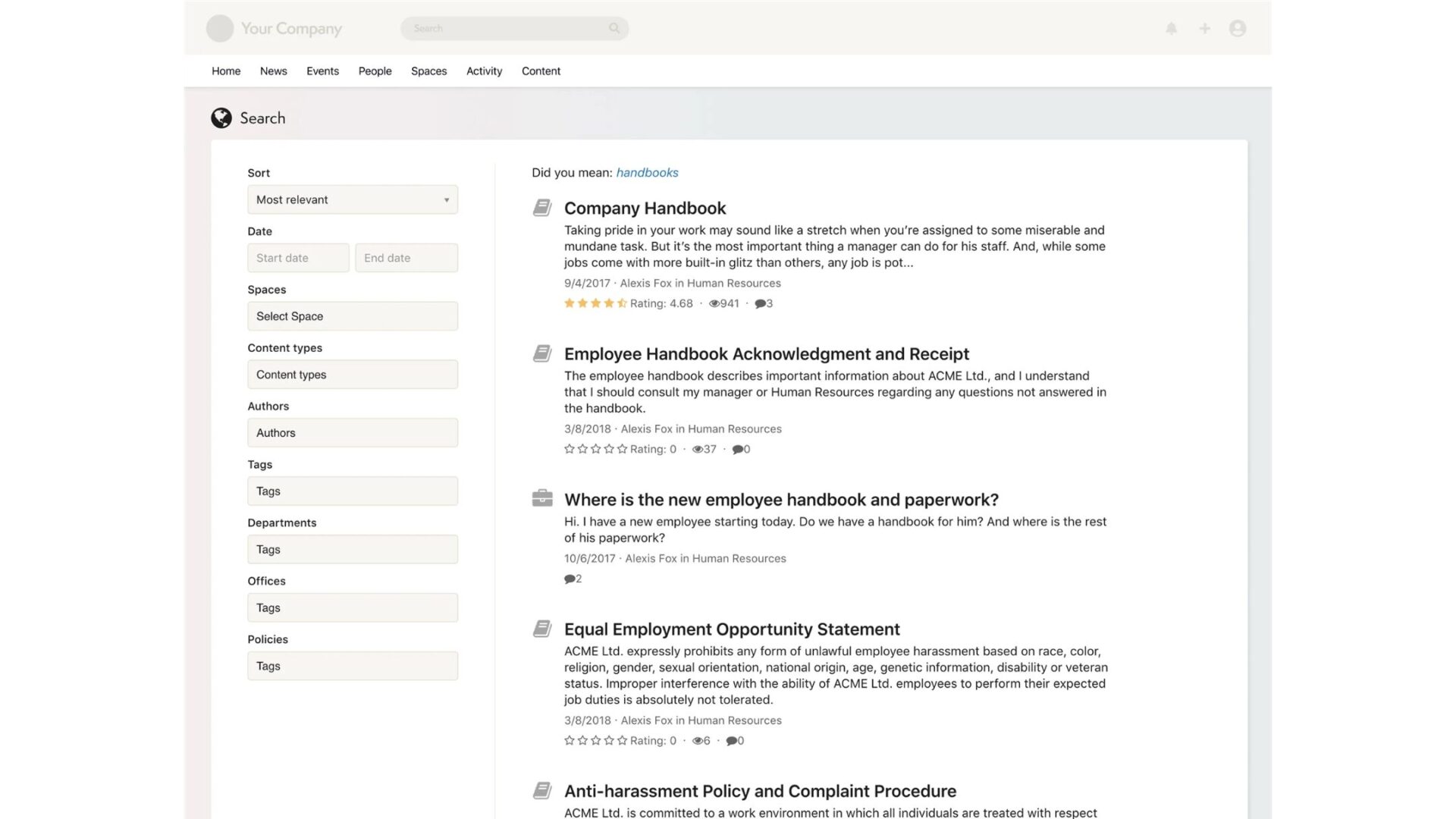Click the globe icon beside Search heading

(x=221, y=118)
